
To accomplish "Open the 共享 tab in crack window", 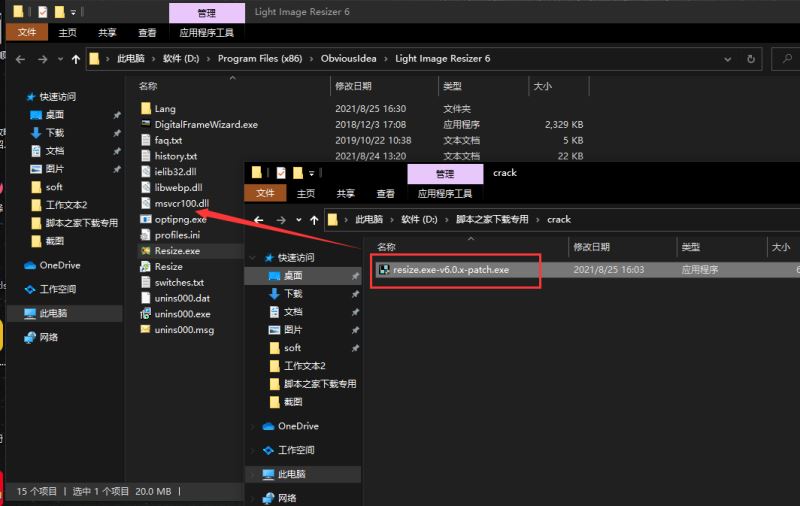I will [345, 194].
